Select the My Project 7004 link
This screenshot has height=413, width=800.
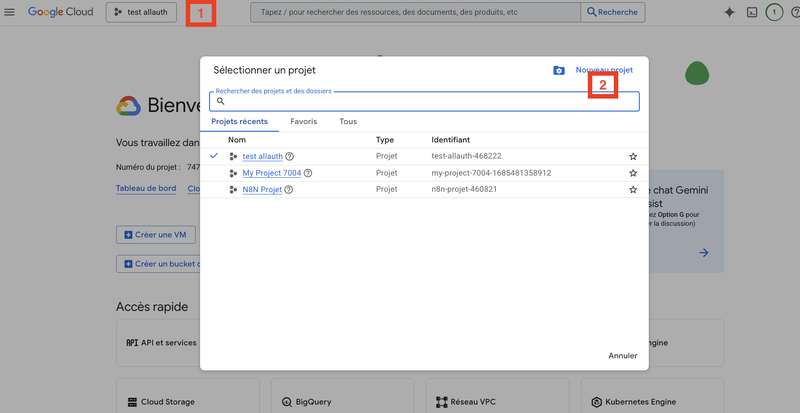271,173
